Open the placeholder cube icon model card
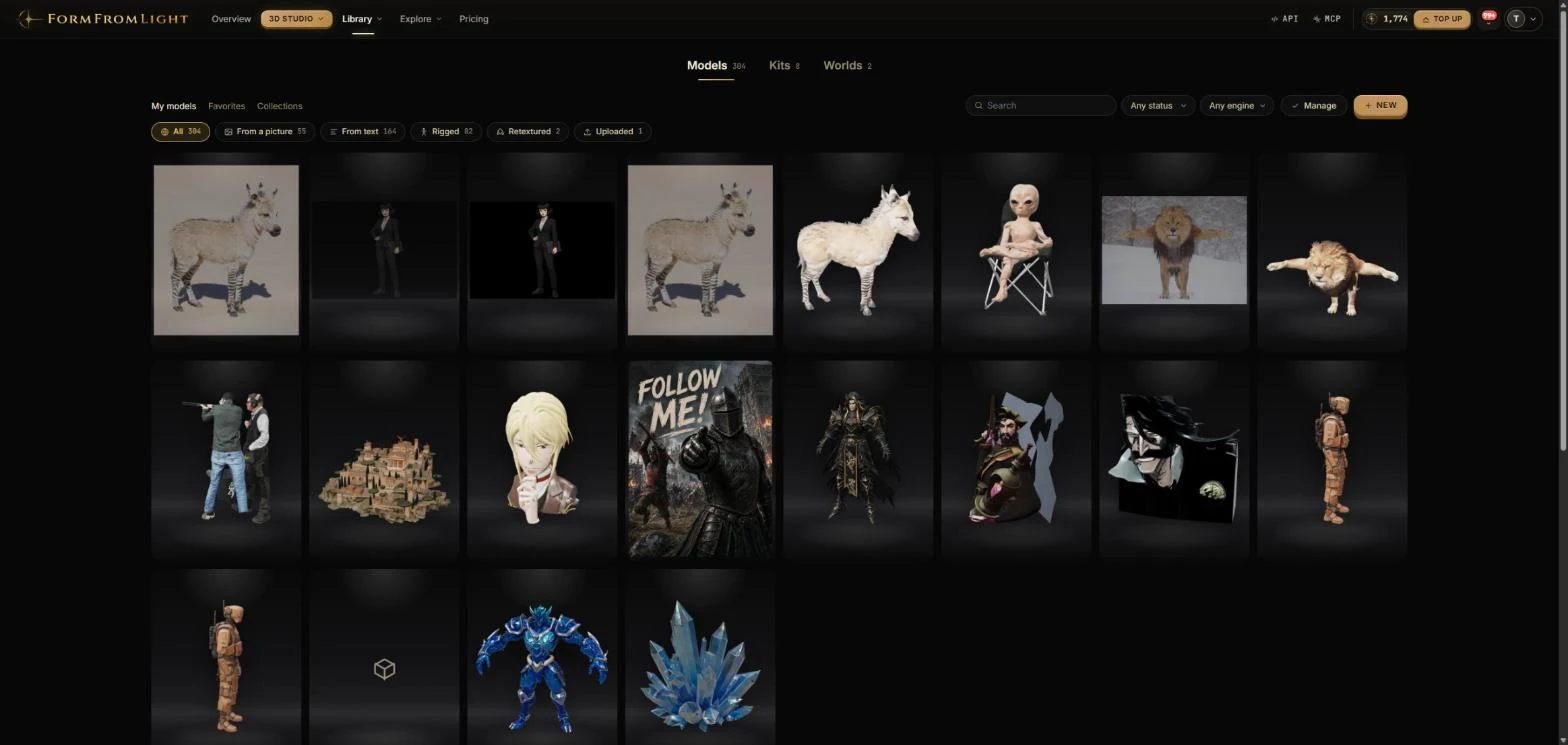The height and width of the screenshot is (745, 1568). click(x=384, y=658)
